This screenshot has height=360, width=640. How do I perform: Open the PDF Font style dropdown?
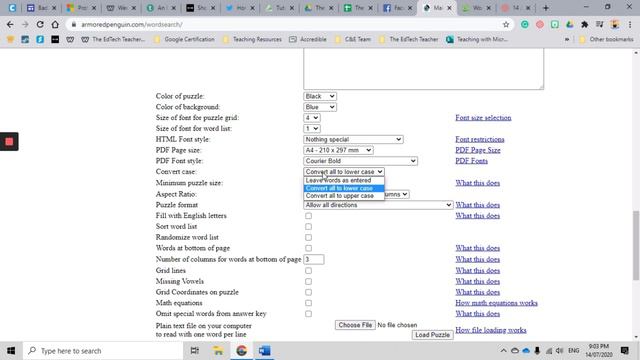[360, 161]
